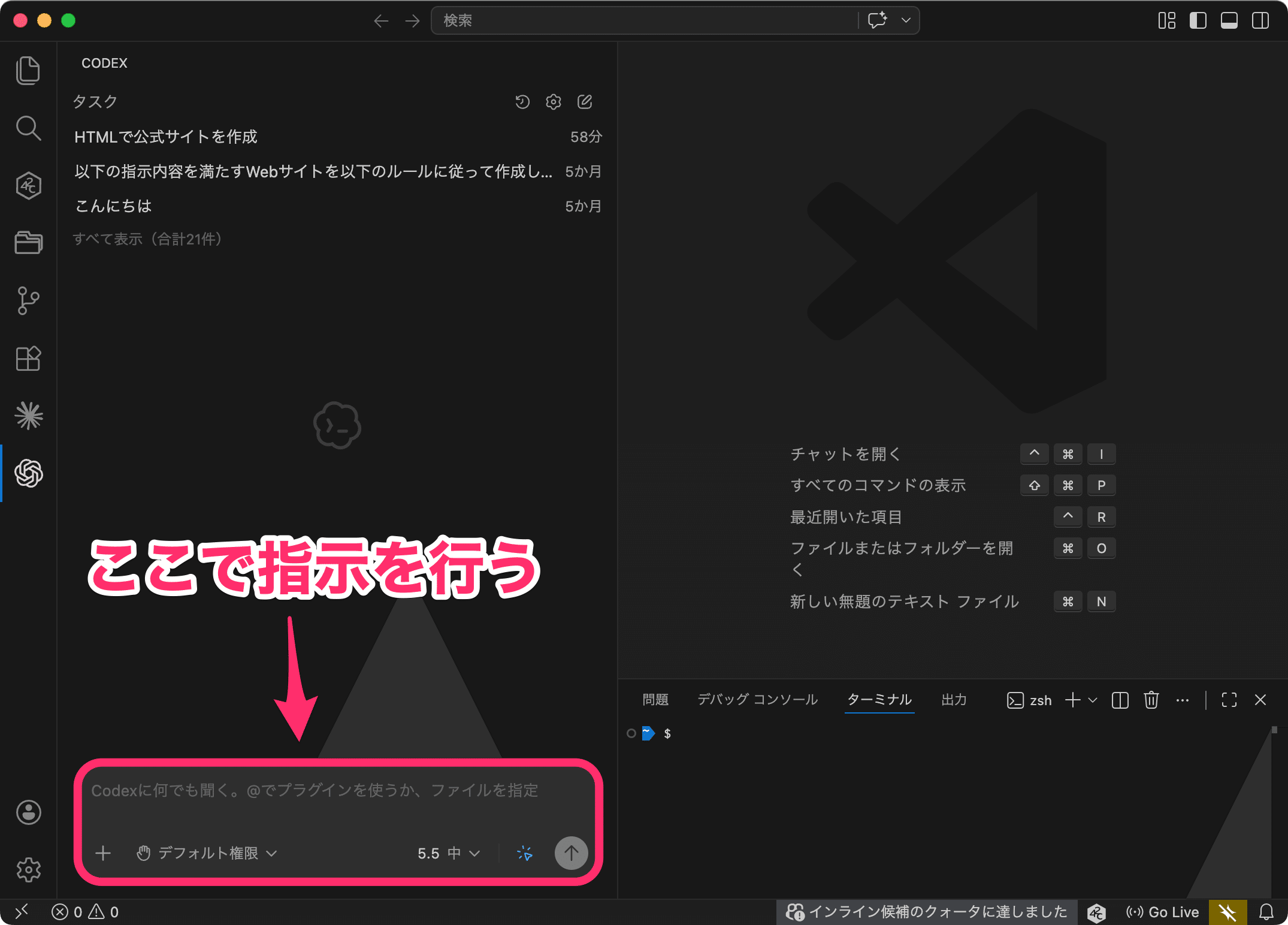This screenshot has height=925, width=1288.
Task: Close the terminal panel
Action: pos(1260,700)
